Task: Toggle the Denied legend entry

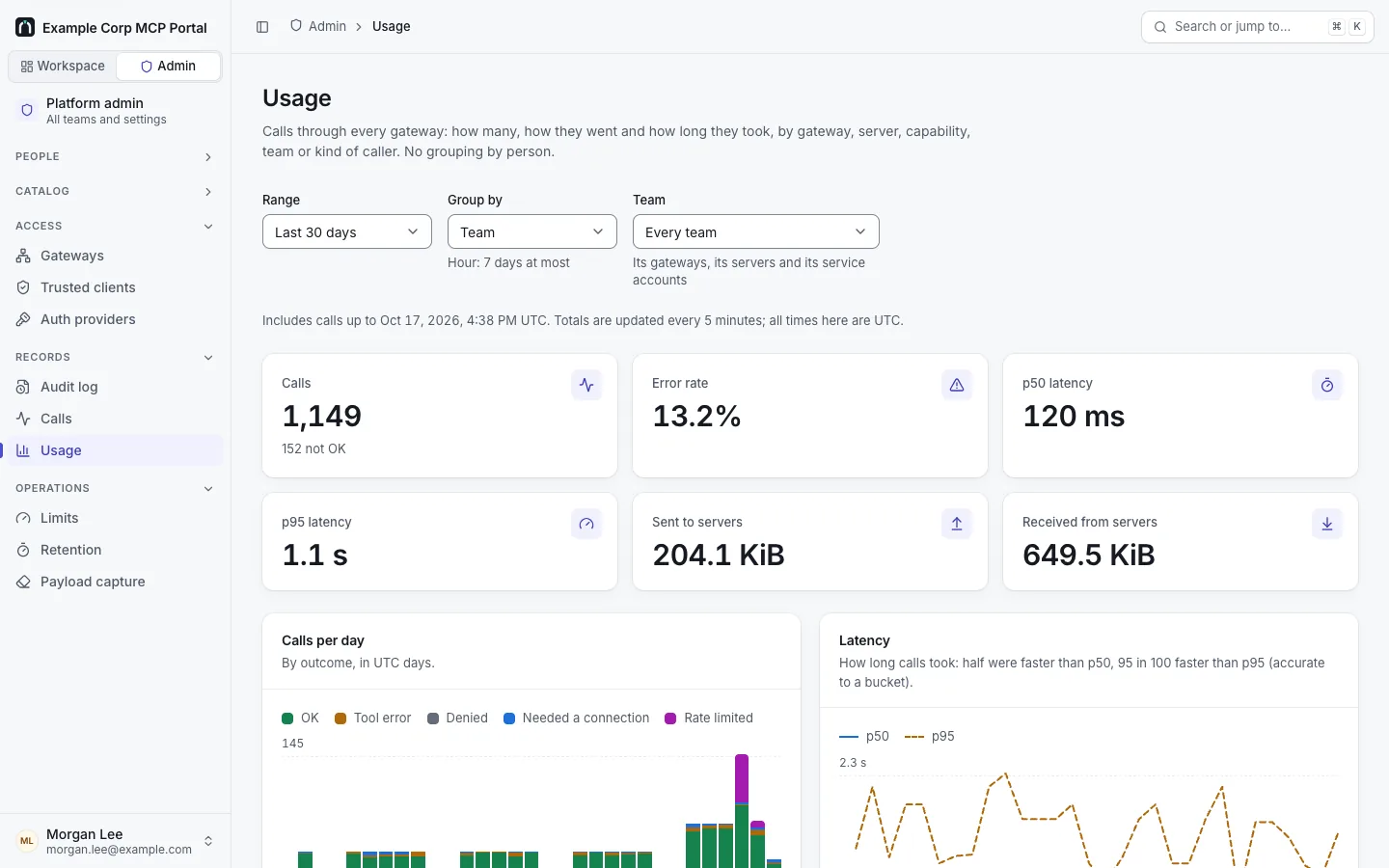Action: tap(457, 718)
